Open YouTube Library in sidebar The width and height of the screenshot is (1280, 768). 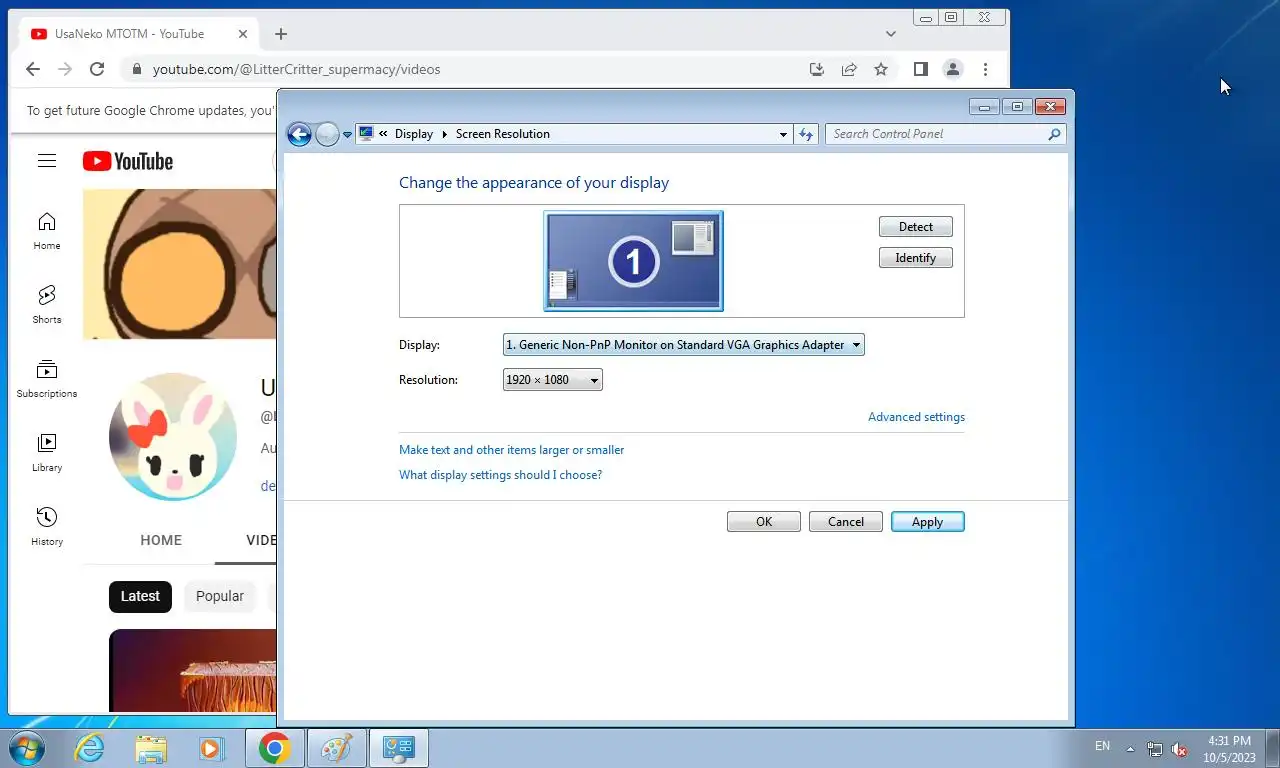(x=47, y=453)
